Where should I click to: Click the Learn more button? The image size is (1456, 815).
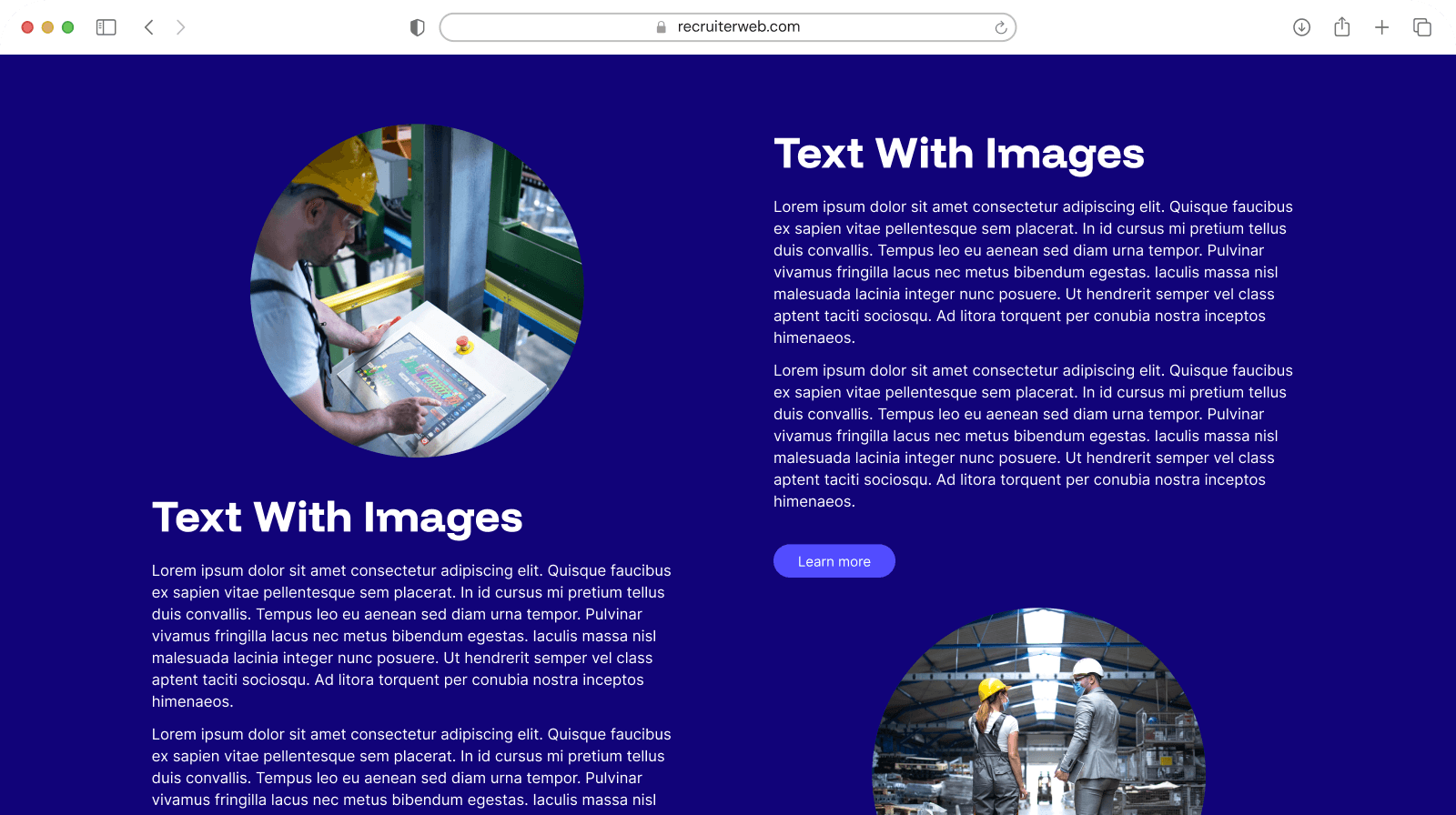click(834, 561)
